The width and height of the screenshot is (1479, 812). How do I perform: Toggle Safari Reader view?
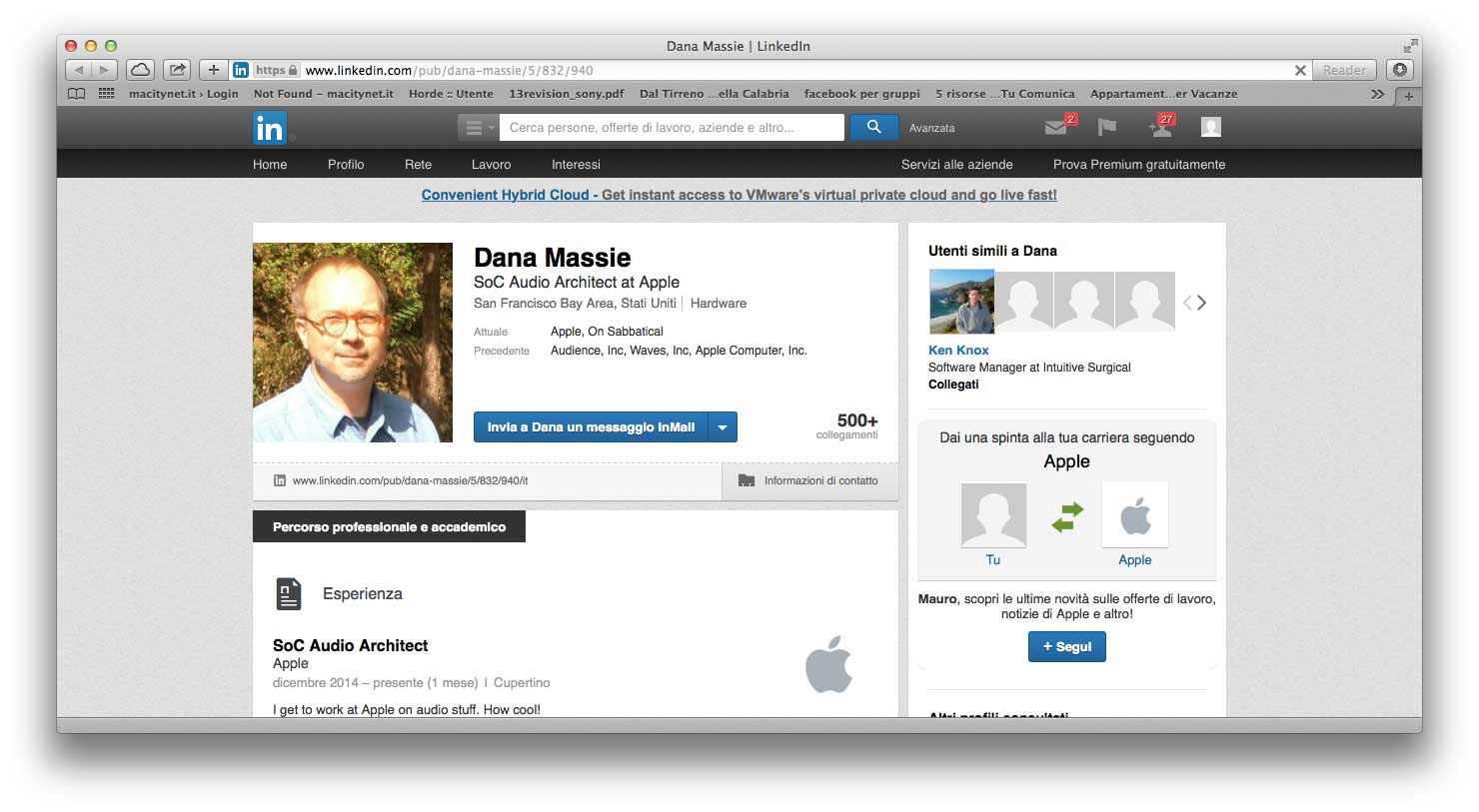1344,70
